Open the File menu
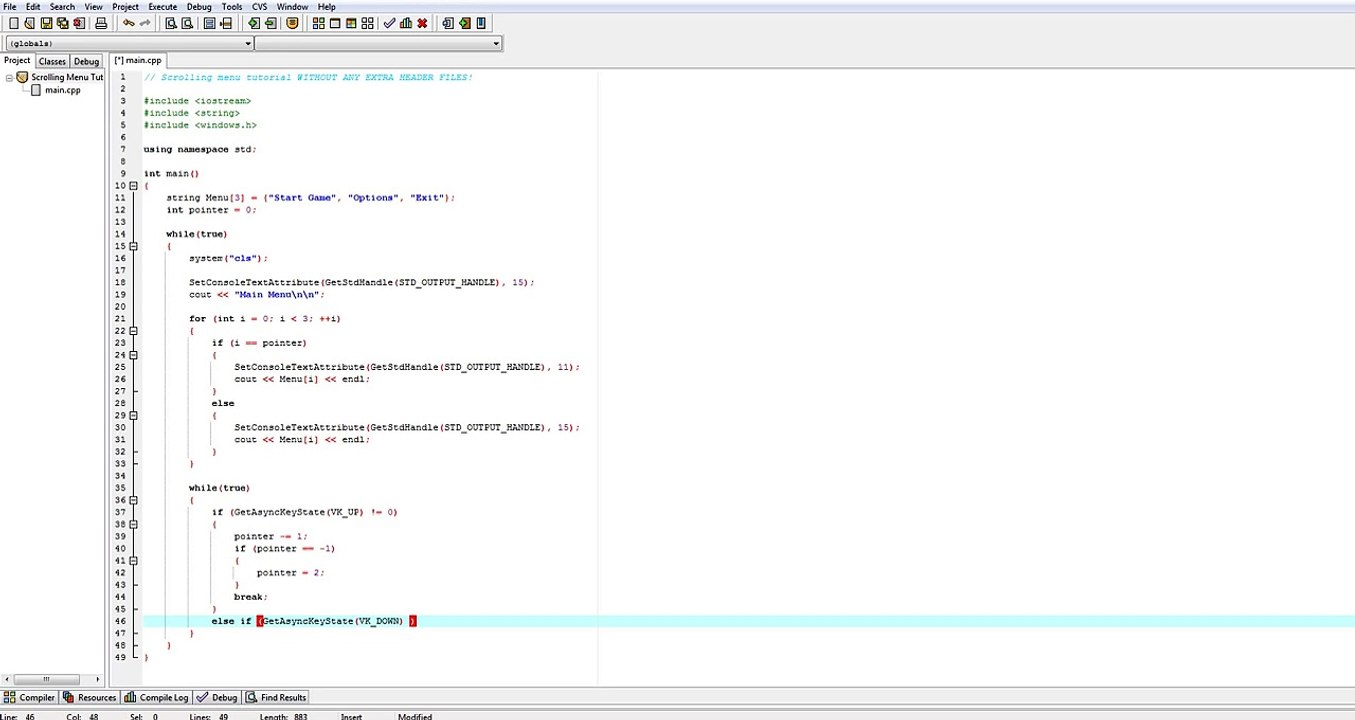The image size is (1355, 720). coord(10,6)
